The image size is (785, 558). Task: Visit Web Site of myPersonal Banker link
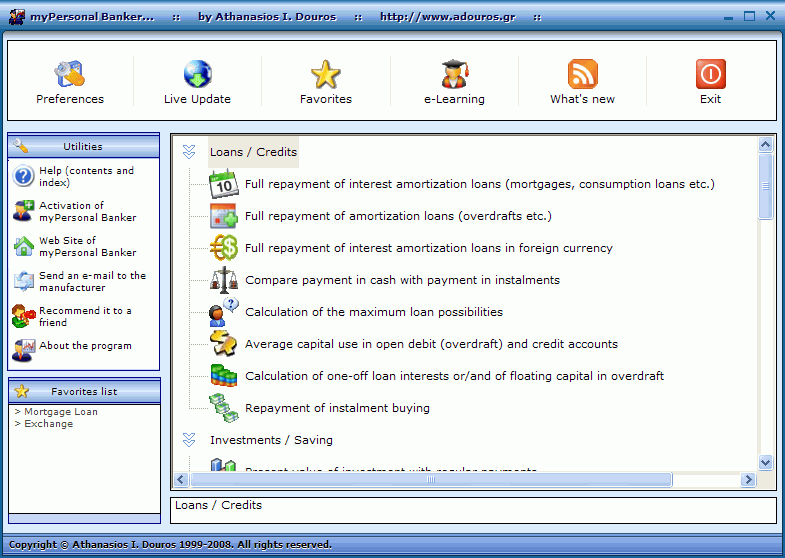coord(88,246)
